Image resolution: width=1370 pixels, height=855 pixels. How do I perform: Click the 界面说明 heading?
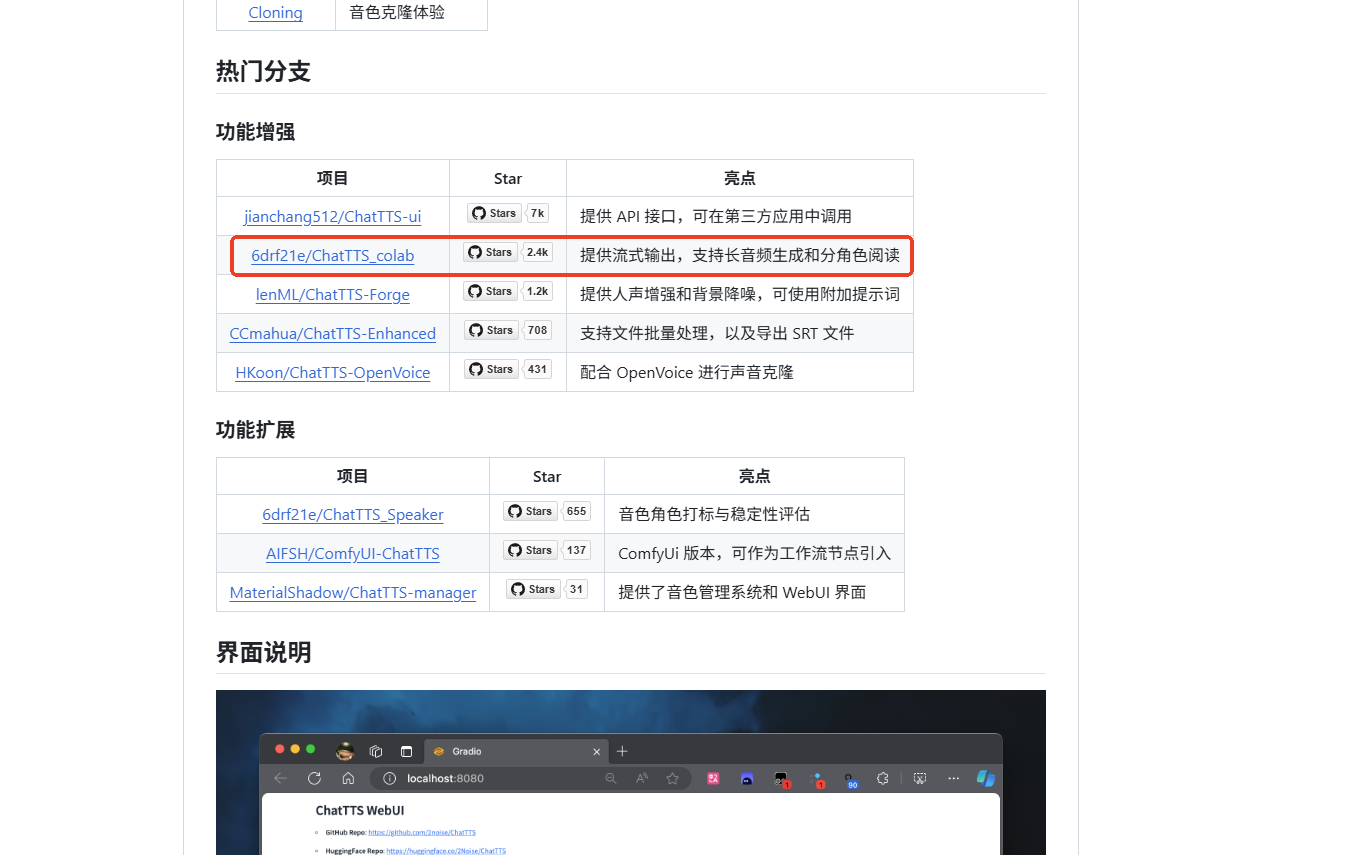[x=263, y=653]
